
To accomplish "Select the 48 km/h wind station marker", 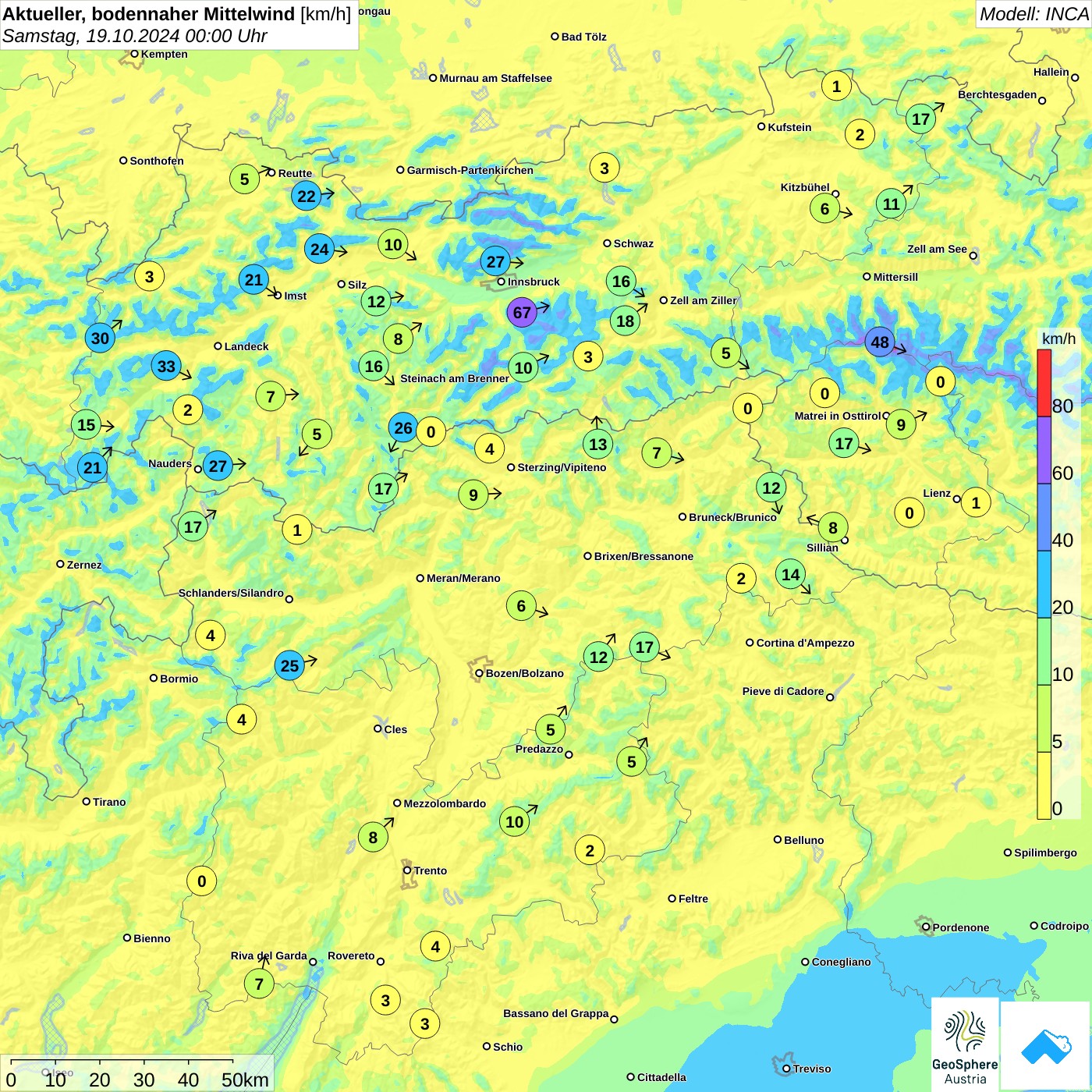I will click(x=880, y=342).
